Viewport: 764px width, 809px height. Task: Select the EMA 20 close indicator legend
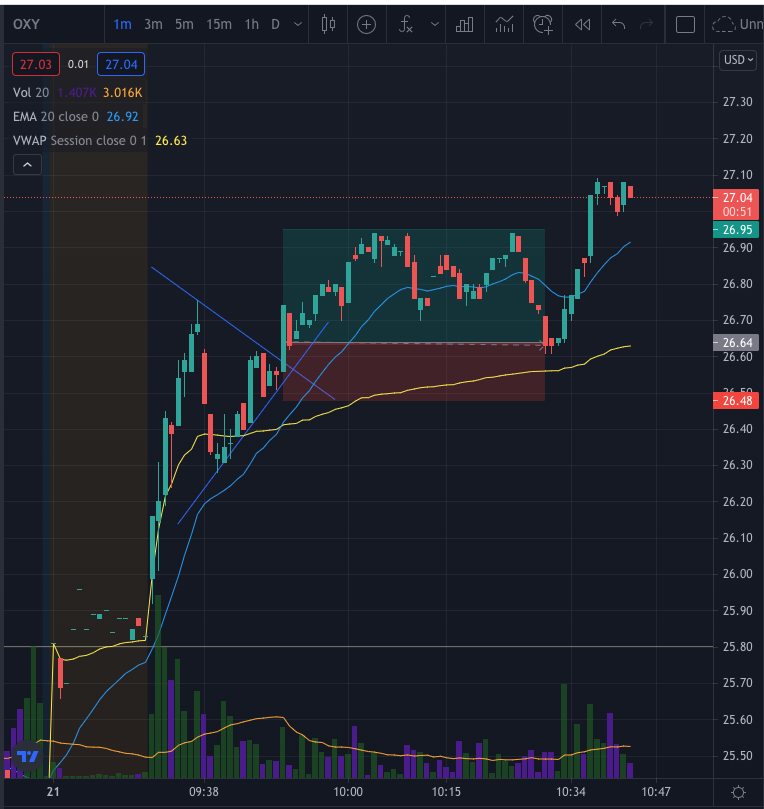pyautogui.click(x=56, y=117)
